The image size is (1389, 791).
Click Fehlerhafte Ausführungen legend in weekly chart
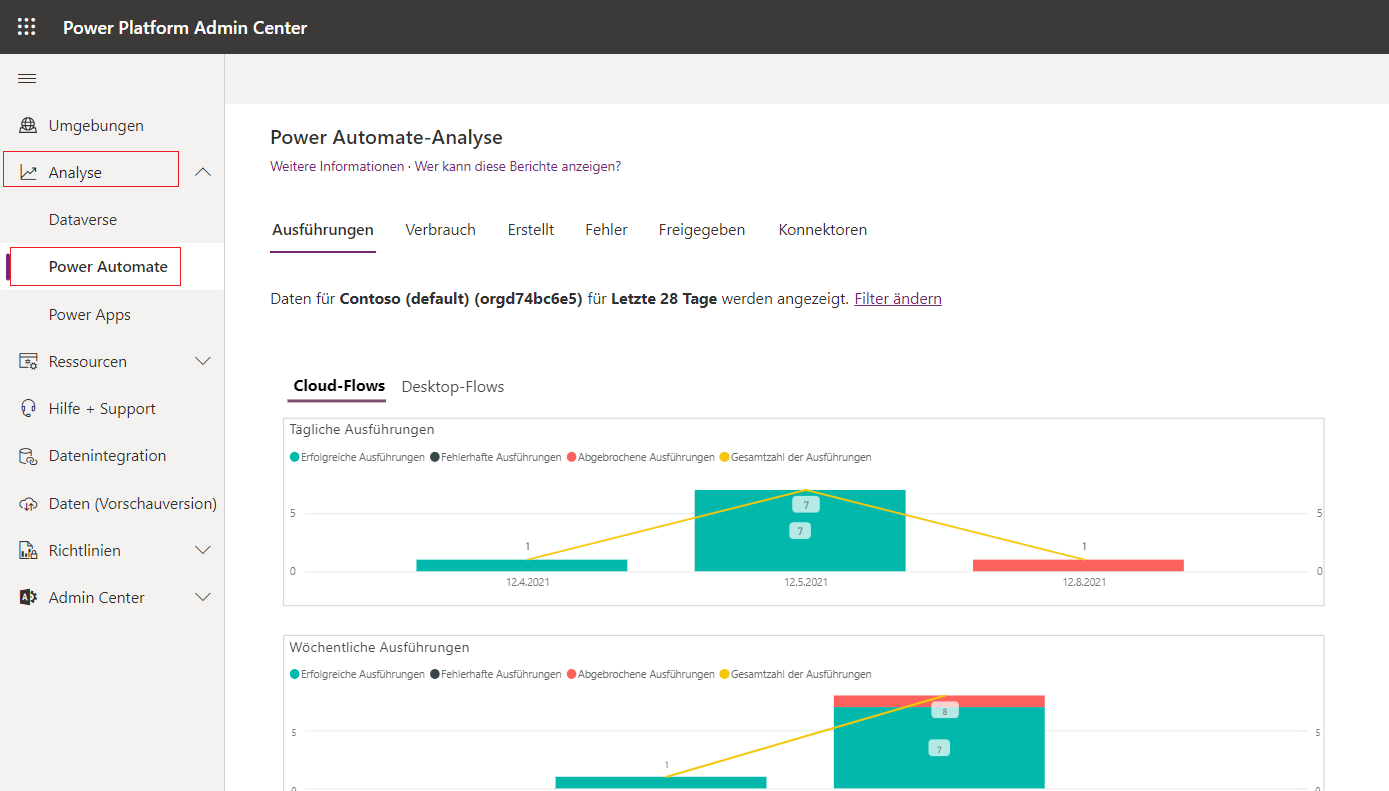tap(496, 674)
